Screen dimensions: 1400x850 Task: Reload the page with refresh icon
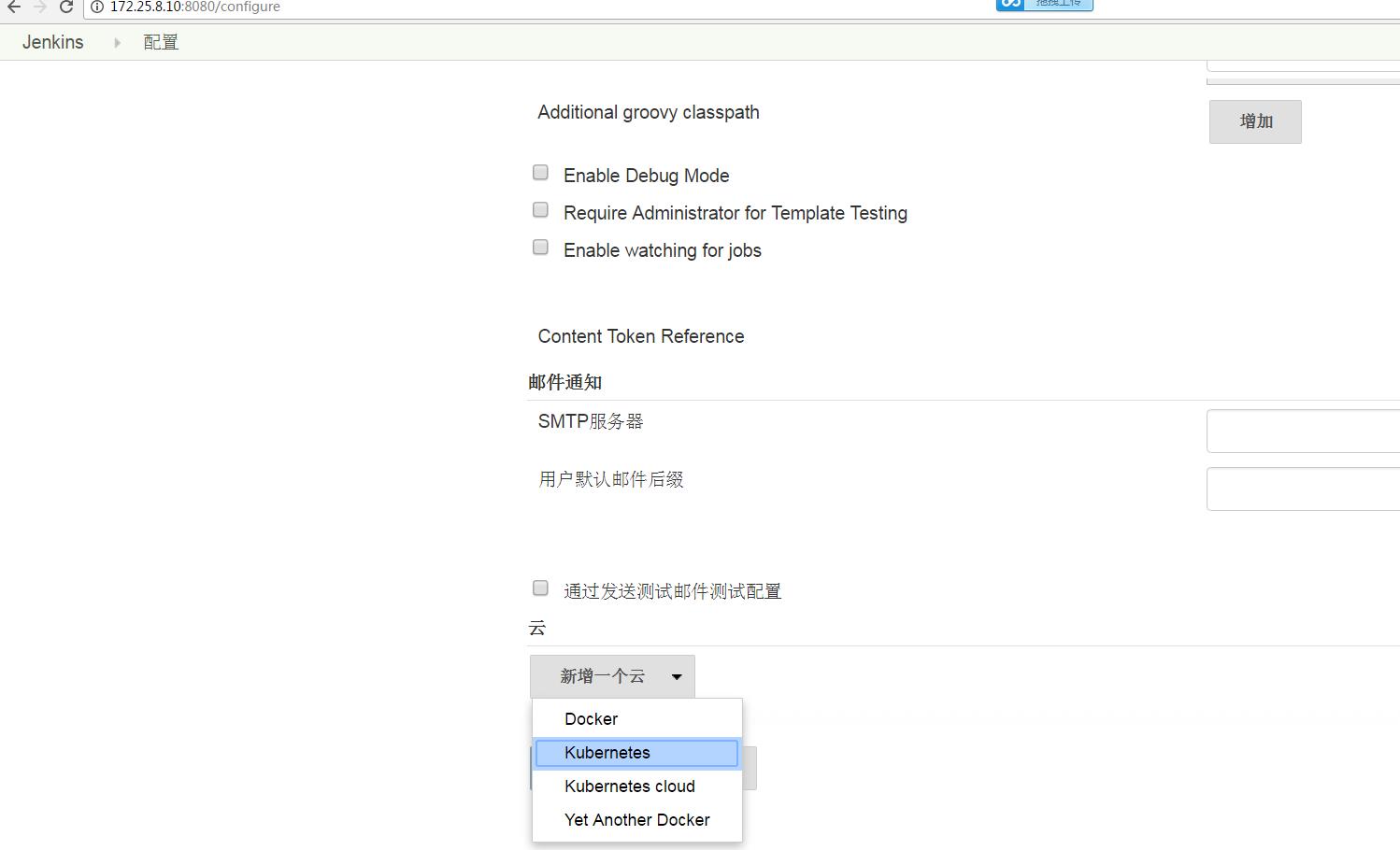click(66, 7)
